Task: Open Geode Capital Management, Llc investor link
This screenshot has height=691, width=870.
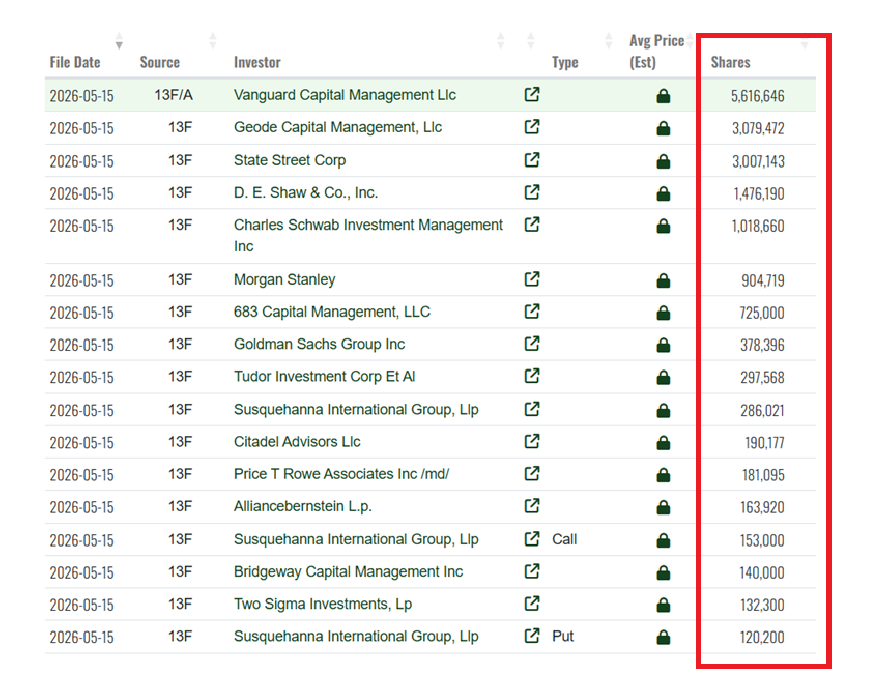Action: (x=338, y=127)
